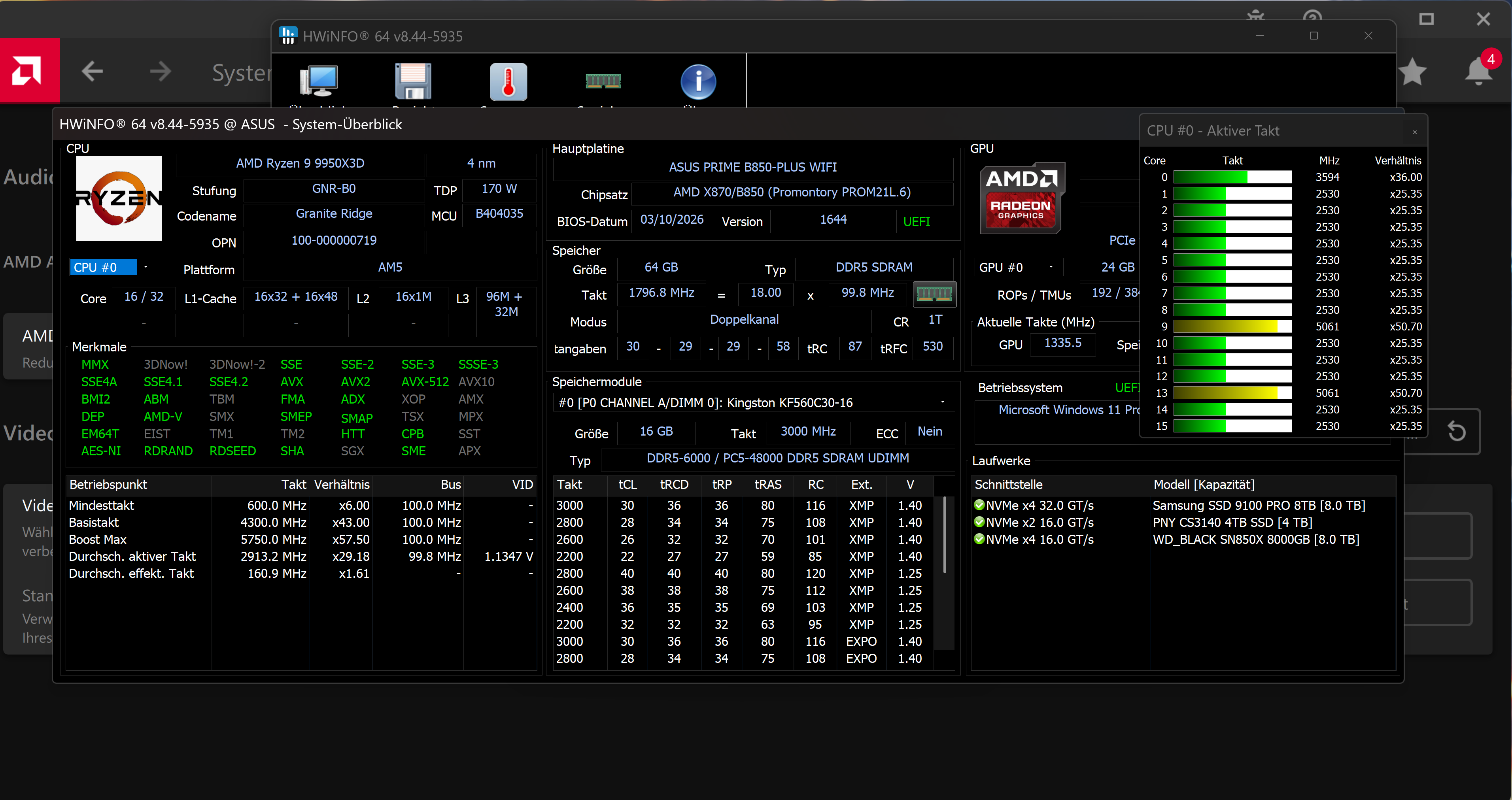
Task: Click the memory chip button beside 99.8 MHz
Action: click(x=934, y=293)
